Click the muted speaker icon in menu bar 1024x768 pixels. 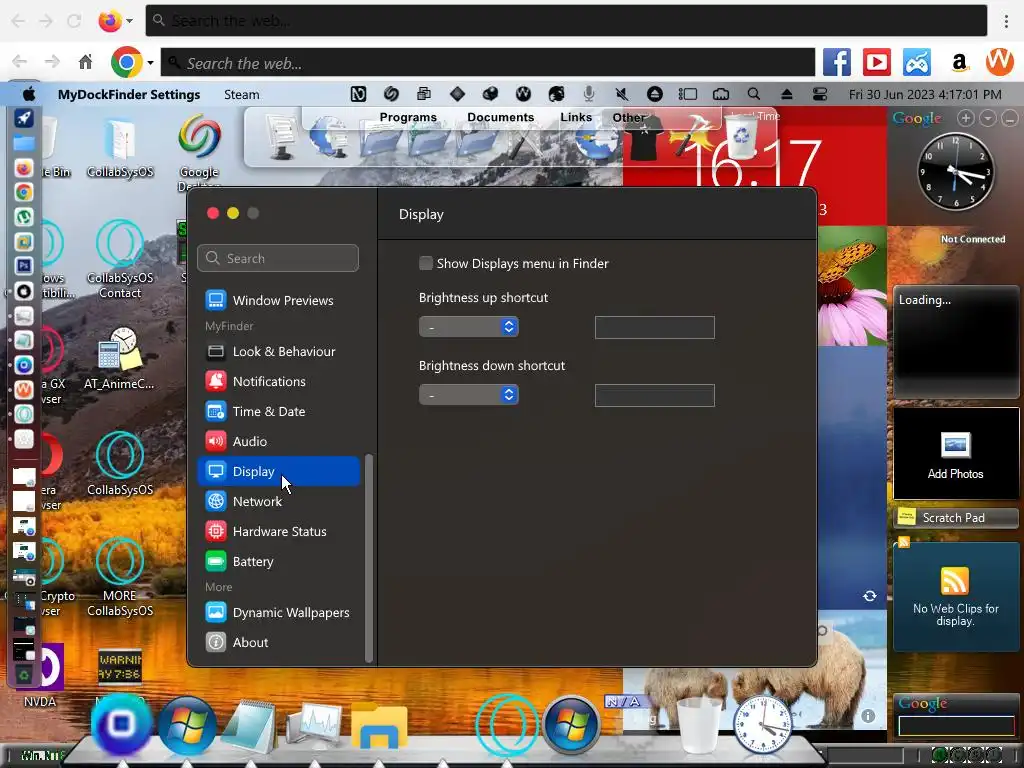click(x=622, y=94)
